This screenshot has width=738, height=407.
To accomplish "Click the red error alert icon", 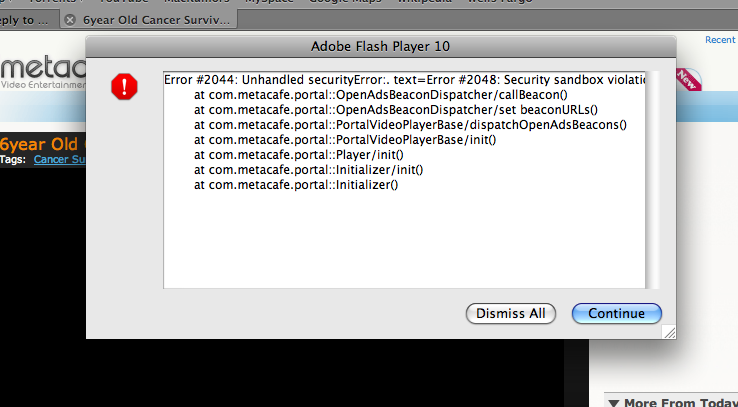I will [124, 87].
